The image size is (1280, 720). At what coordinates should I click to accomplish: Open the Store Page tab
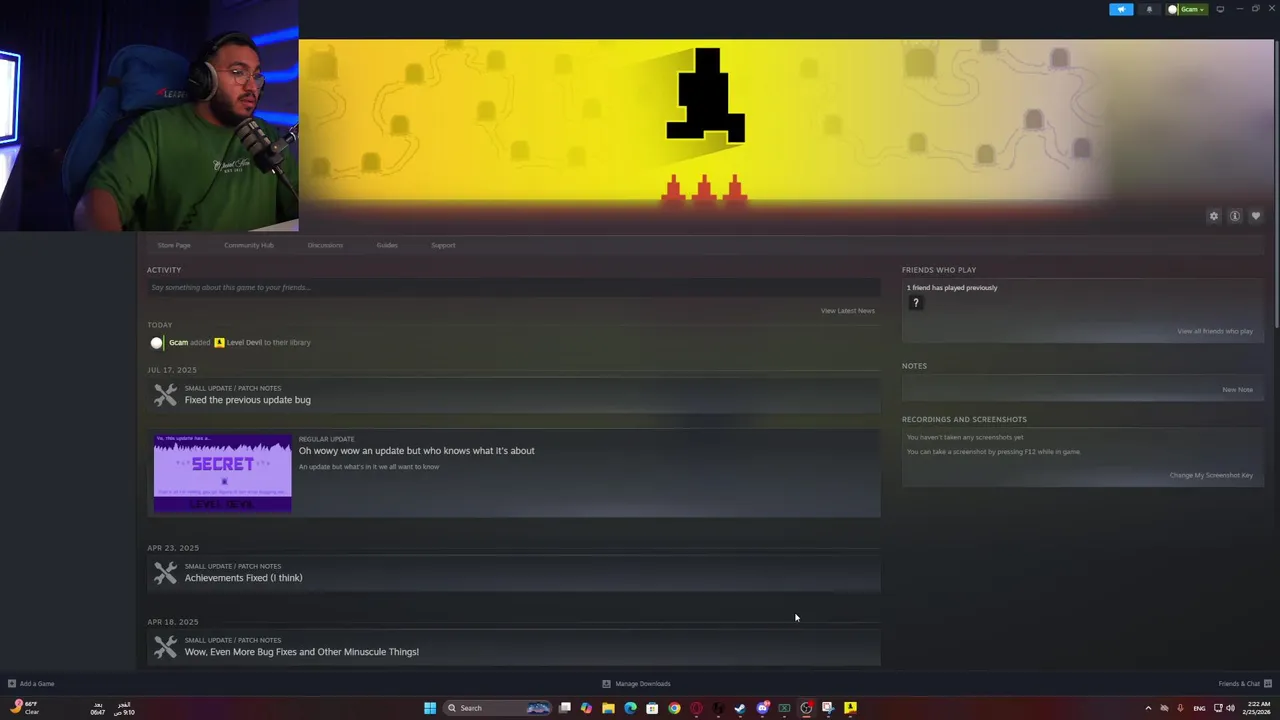point(174,245)
